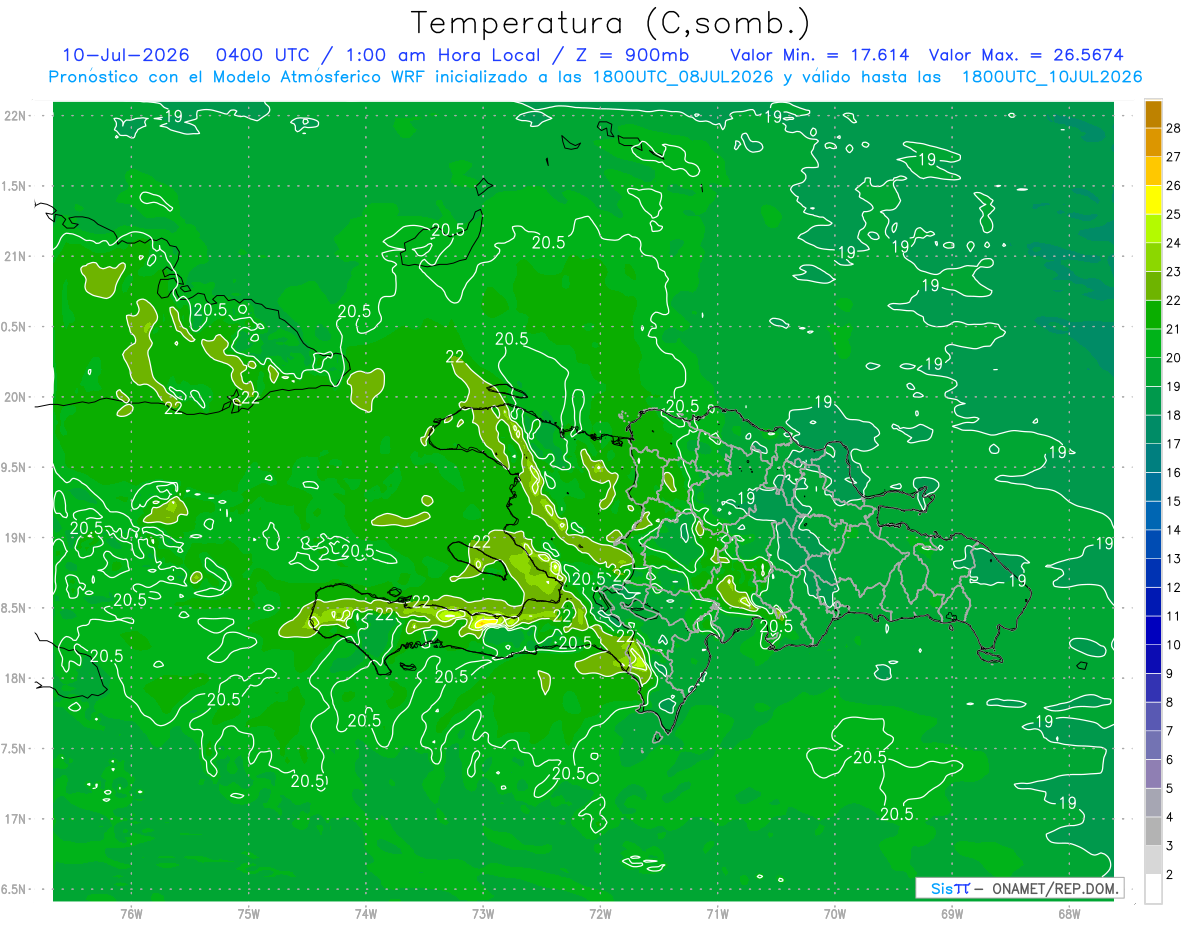The height and width of the screenshot is (927, 1200).
Task: Click the '21N' latitude axis label
Action: point(17,256)
